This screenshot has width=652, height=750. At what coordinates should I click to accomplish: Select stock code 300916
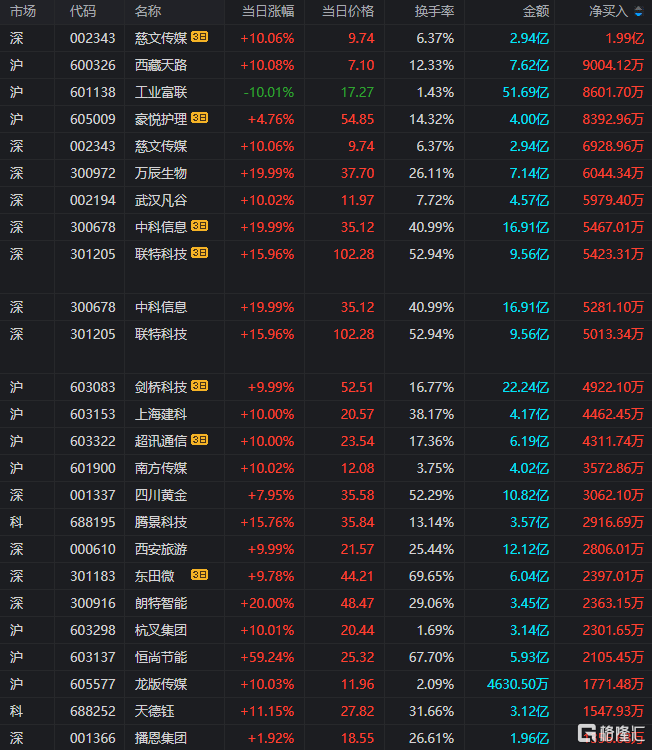point(93,603)
